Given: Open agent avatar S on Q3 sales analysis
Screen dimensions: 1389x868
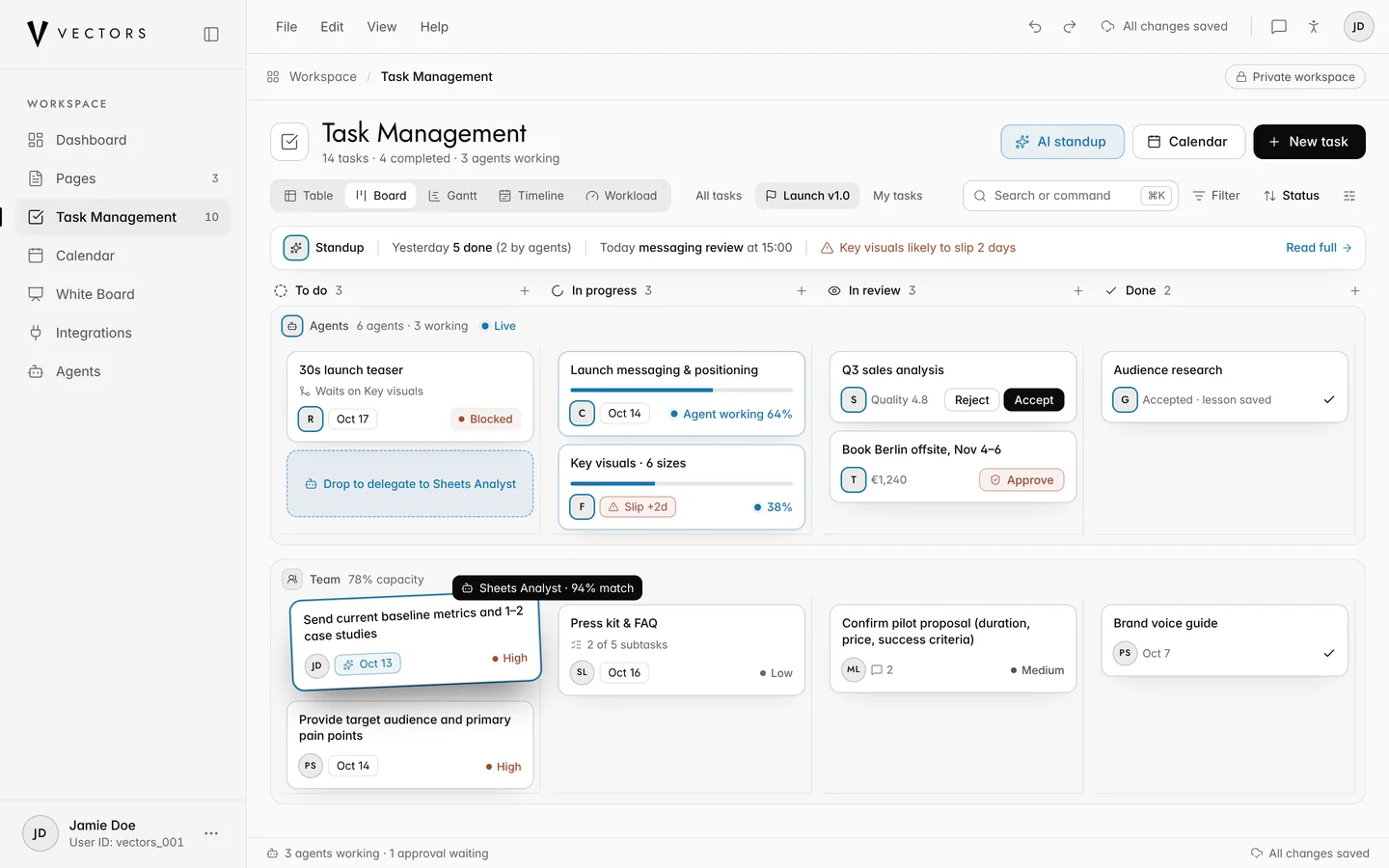Looking at the screenshot, I should pyautogui.click(x=854, y=400).
